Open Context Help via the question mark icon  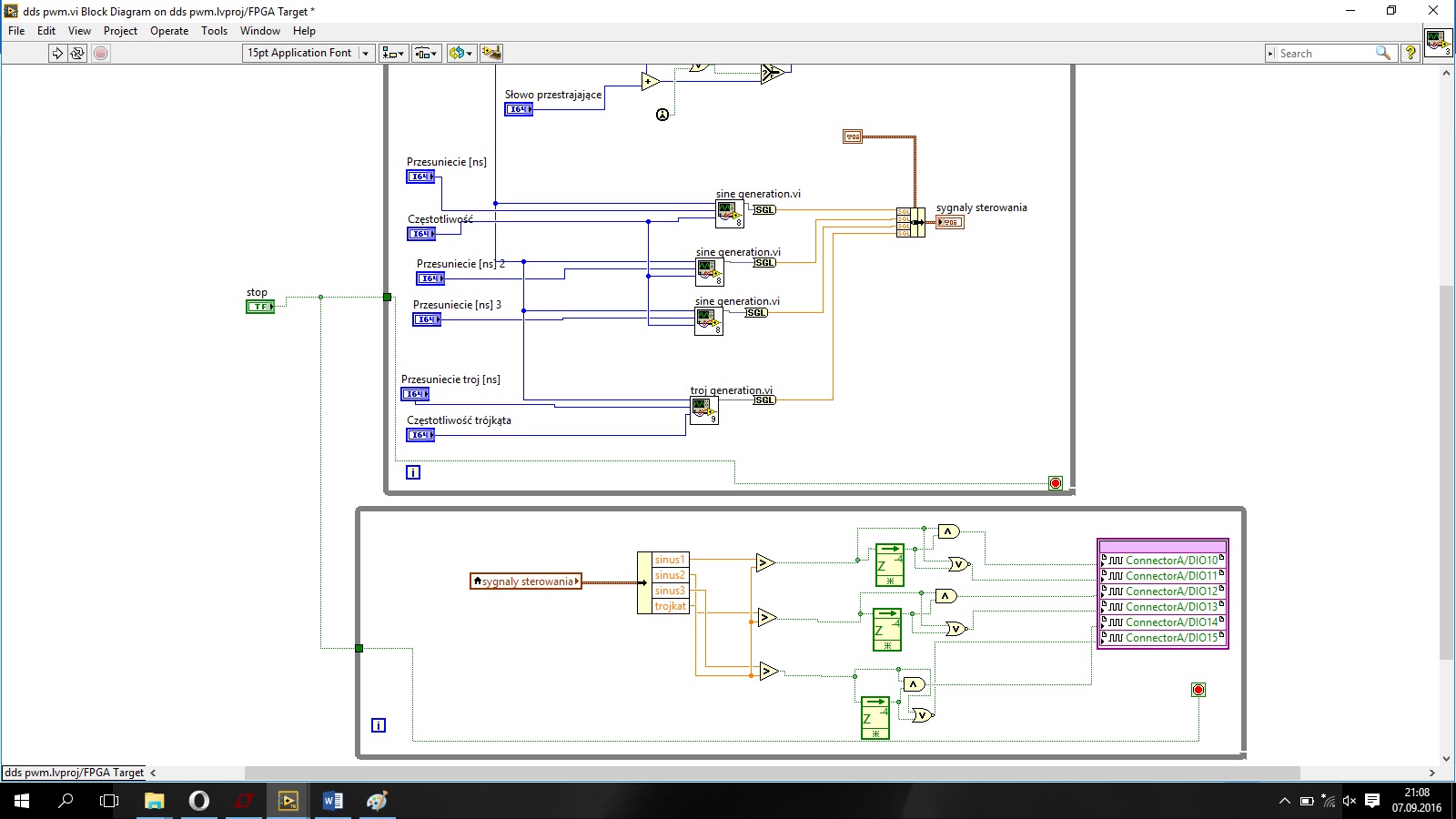click(x=1410, y=53)
